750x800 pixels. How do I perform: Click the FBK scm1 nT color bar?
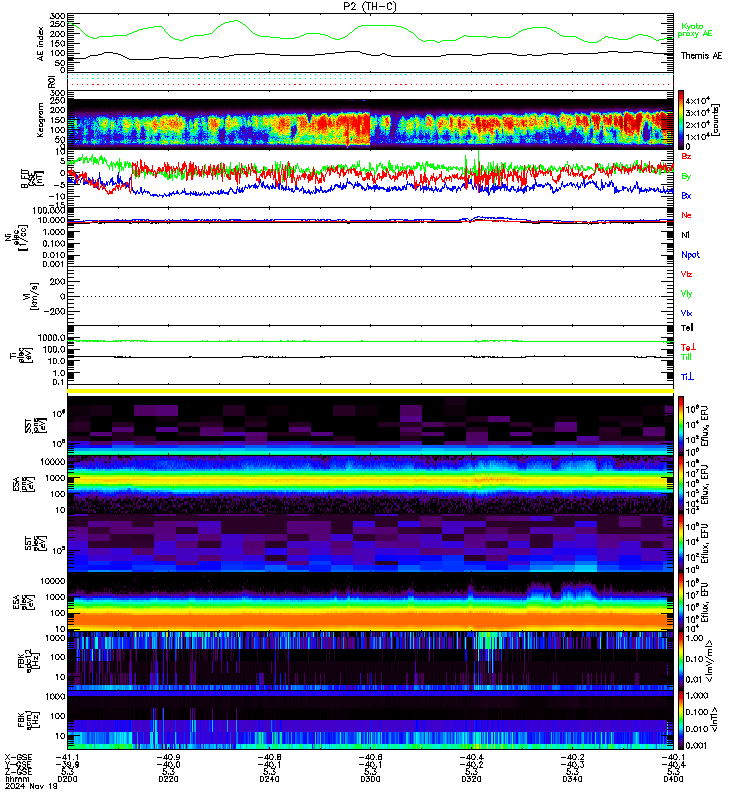(x=681, y=720)
